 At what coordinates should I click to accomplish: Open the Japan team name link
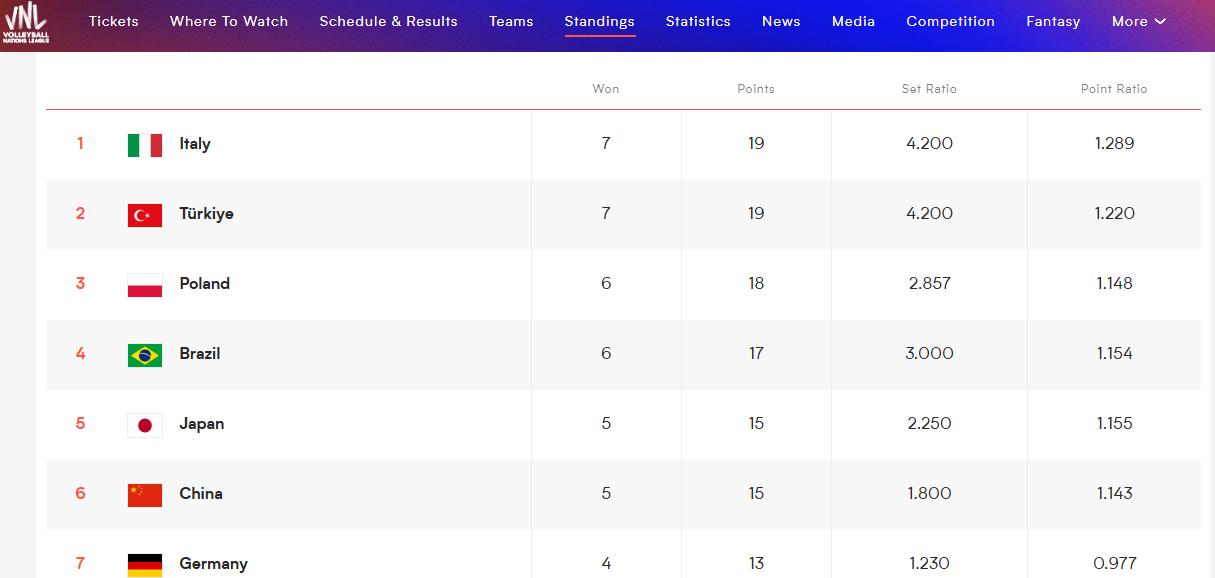coord(202,424)
